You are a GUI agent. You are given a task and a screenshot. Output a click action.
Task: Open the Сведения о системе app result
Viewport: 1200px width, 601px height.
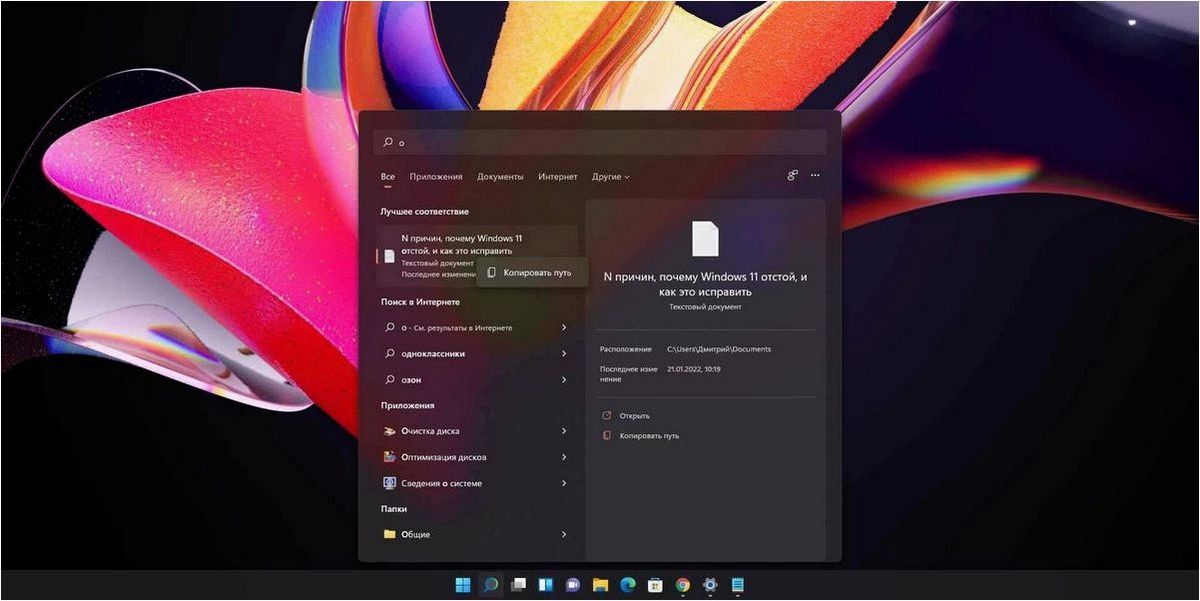click(x=476, y=483)
